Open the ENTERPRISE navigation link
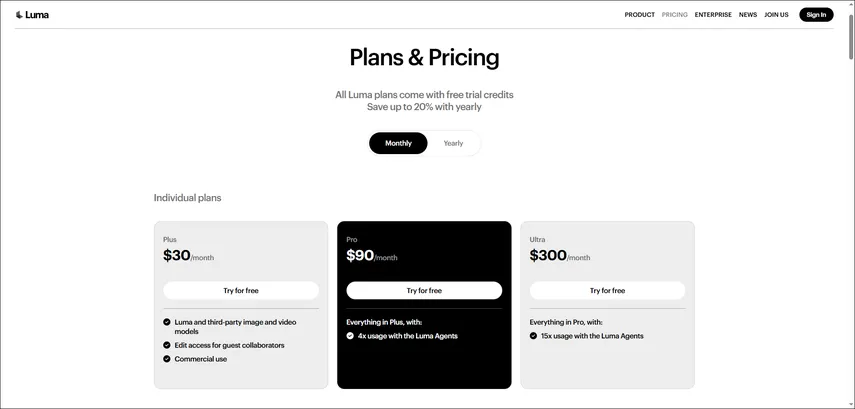 713,15
